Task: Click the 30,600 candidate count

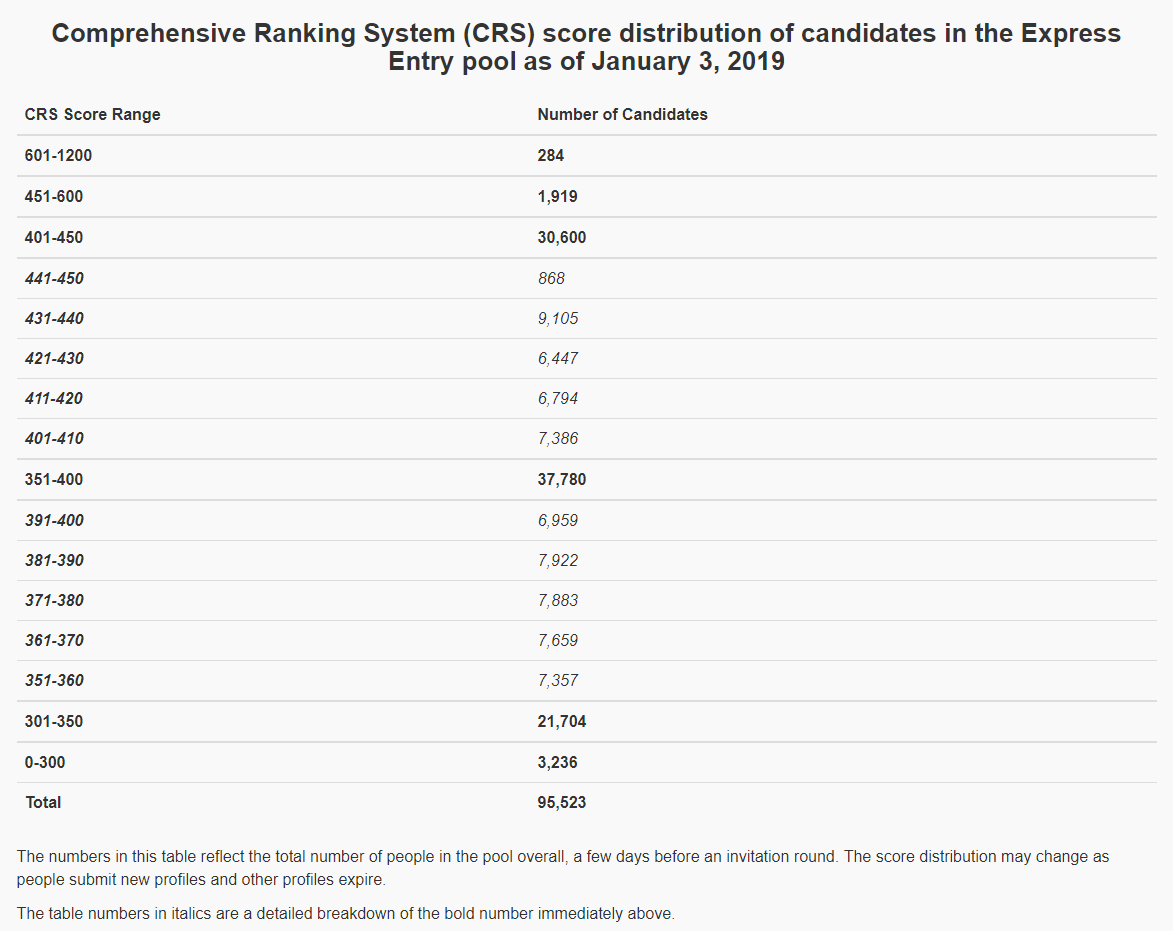Action: click(562, 238)
